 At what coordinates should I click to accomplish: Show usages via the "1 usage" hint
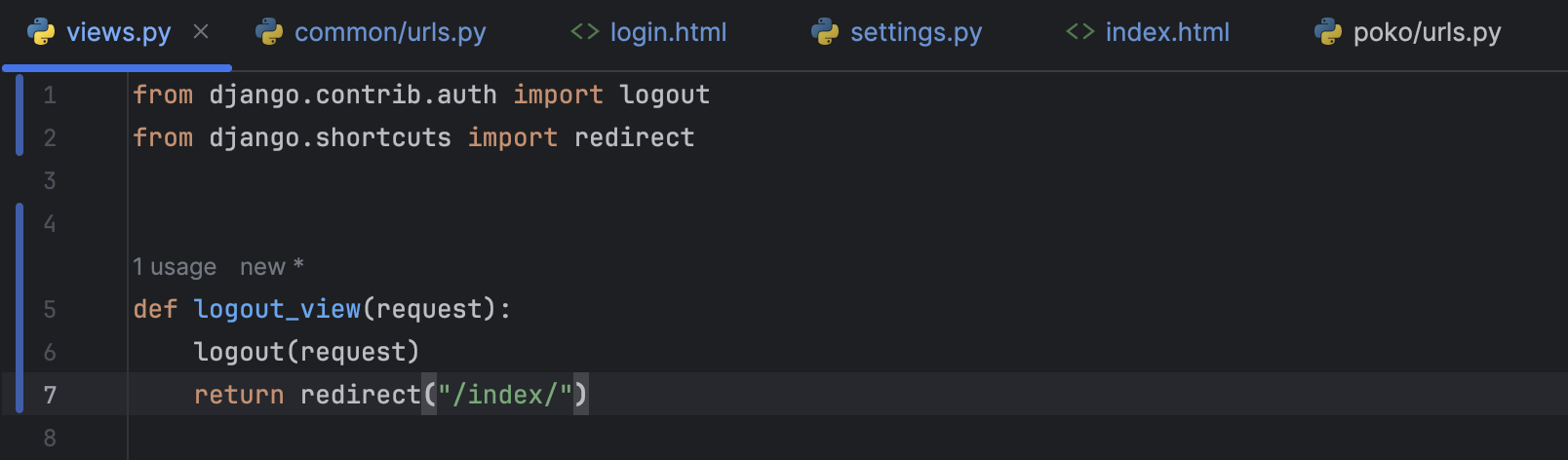coord(175,267)
